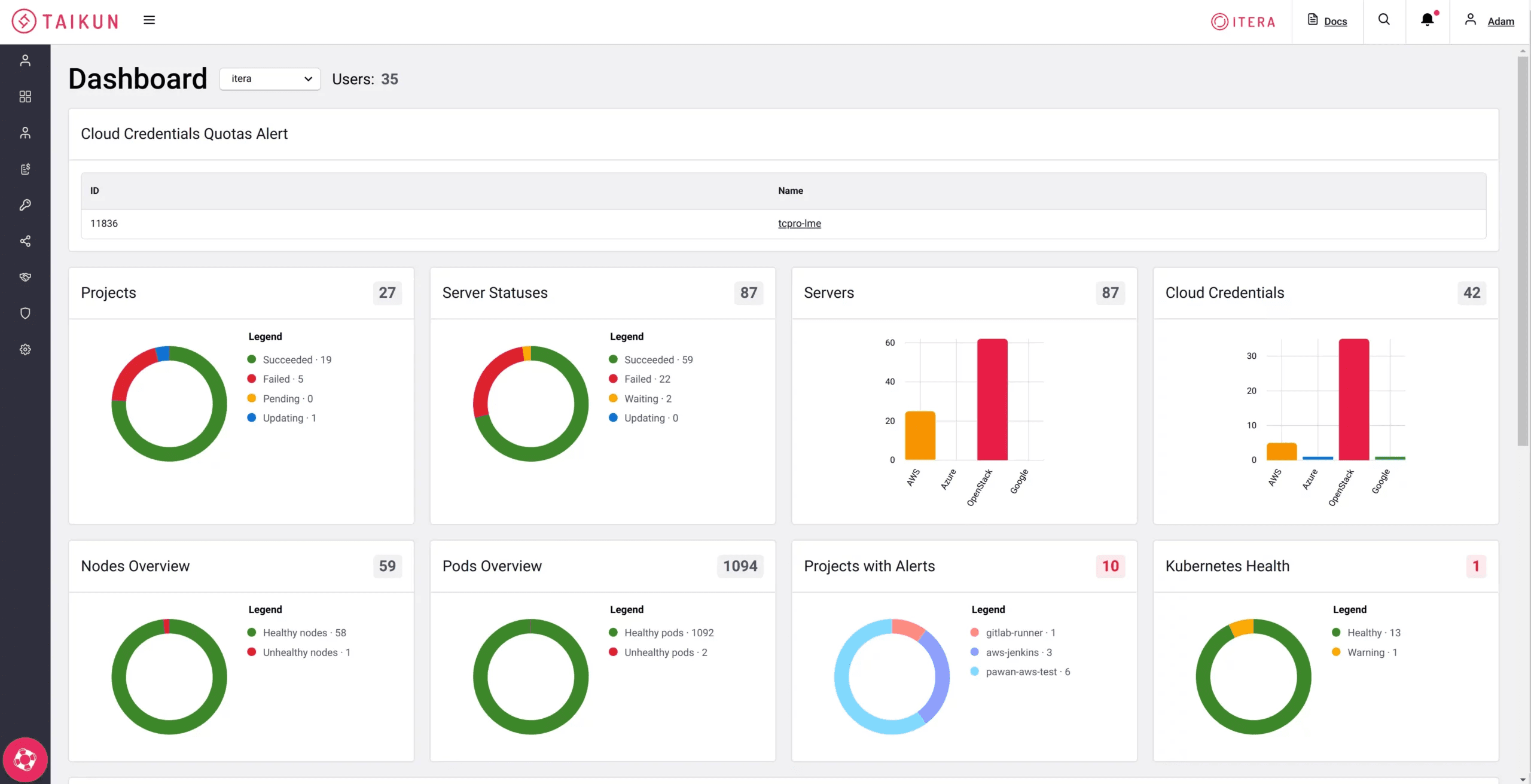Open the Adam user menu
This screenshot has height=784, width=1531.
(1500, 22)
